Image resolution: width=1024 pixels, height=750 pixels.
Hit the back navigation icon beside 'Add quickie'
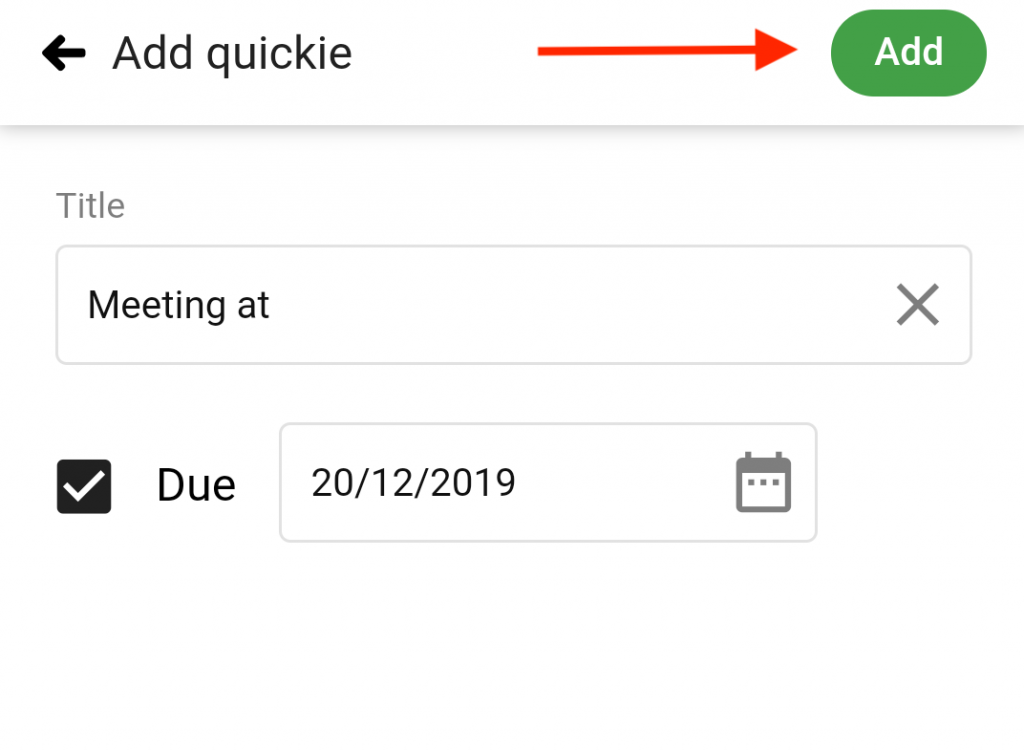pos(63,53)
